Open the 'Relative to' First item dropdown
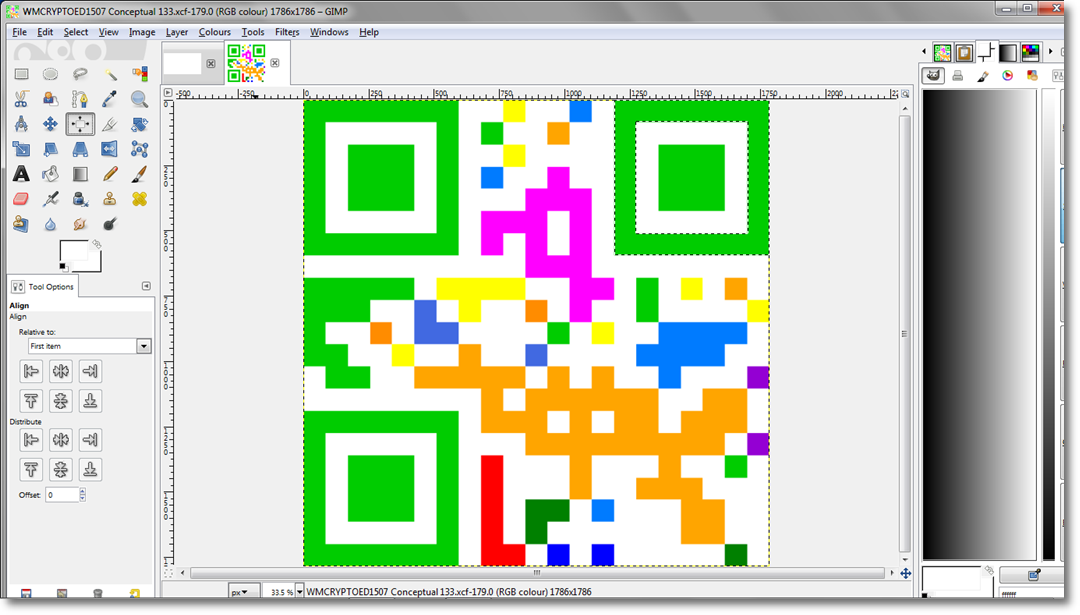Screen dimensions: 1080x615 tap(89, 346)
